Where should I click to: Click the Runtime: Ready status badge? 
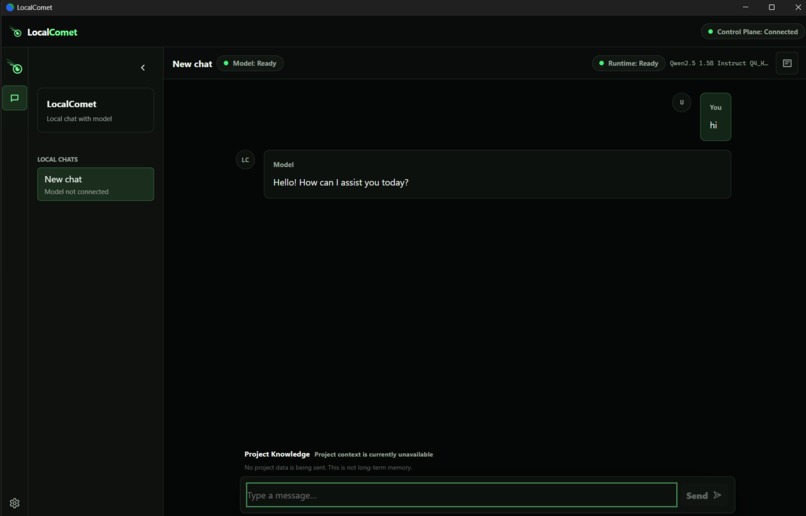(629, 63)
